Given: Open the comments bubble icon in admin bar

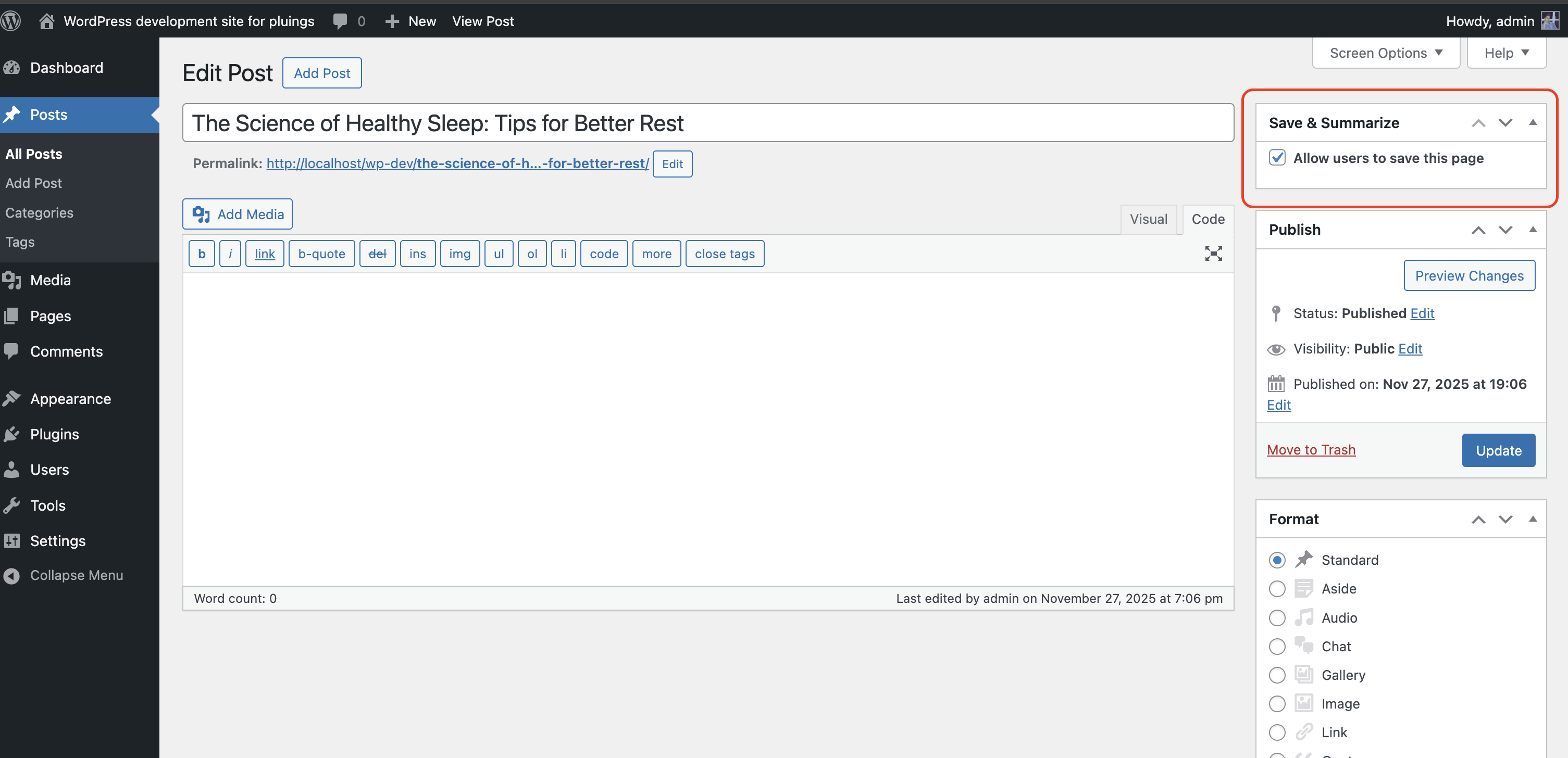Looking at the screenshot, I should tap(339, 21).
